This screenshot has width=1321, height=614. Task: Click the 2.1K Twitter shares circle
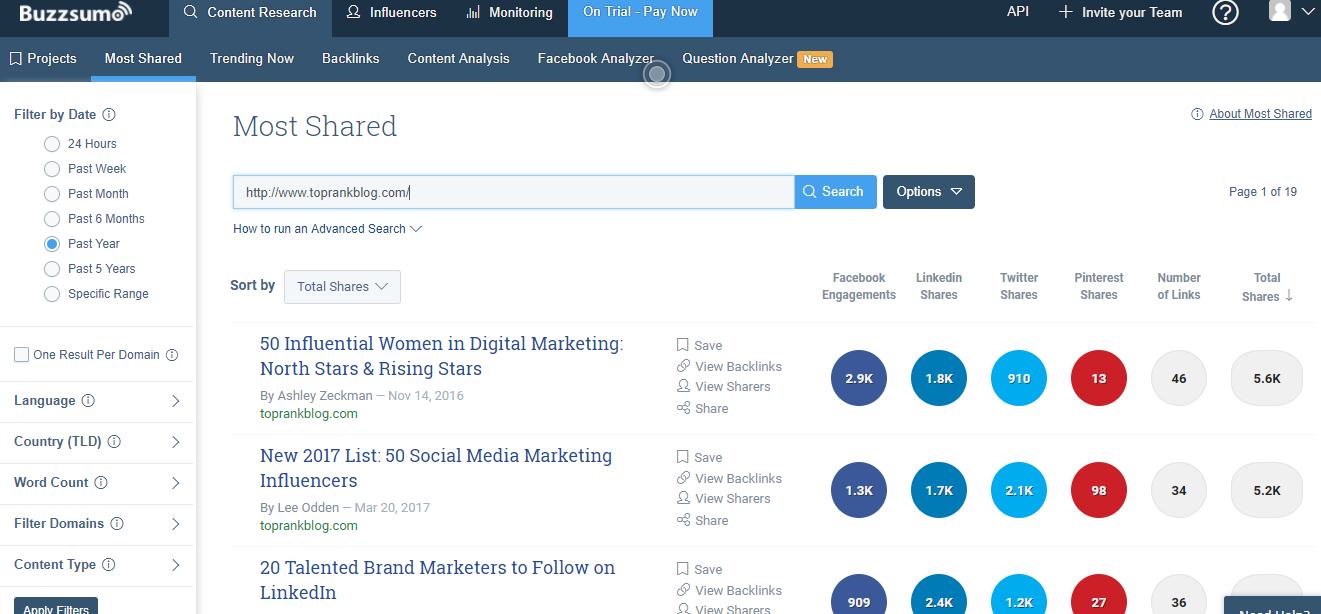coord(1019,490)
